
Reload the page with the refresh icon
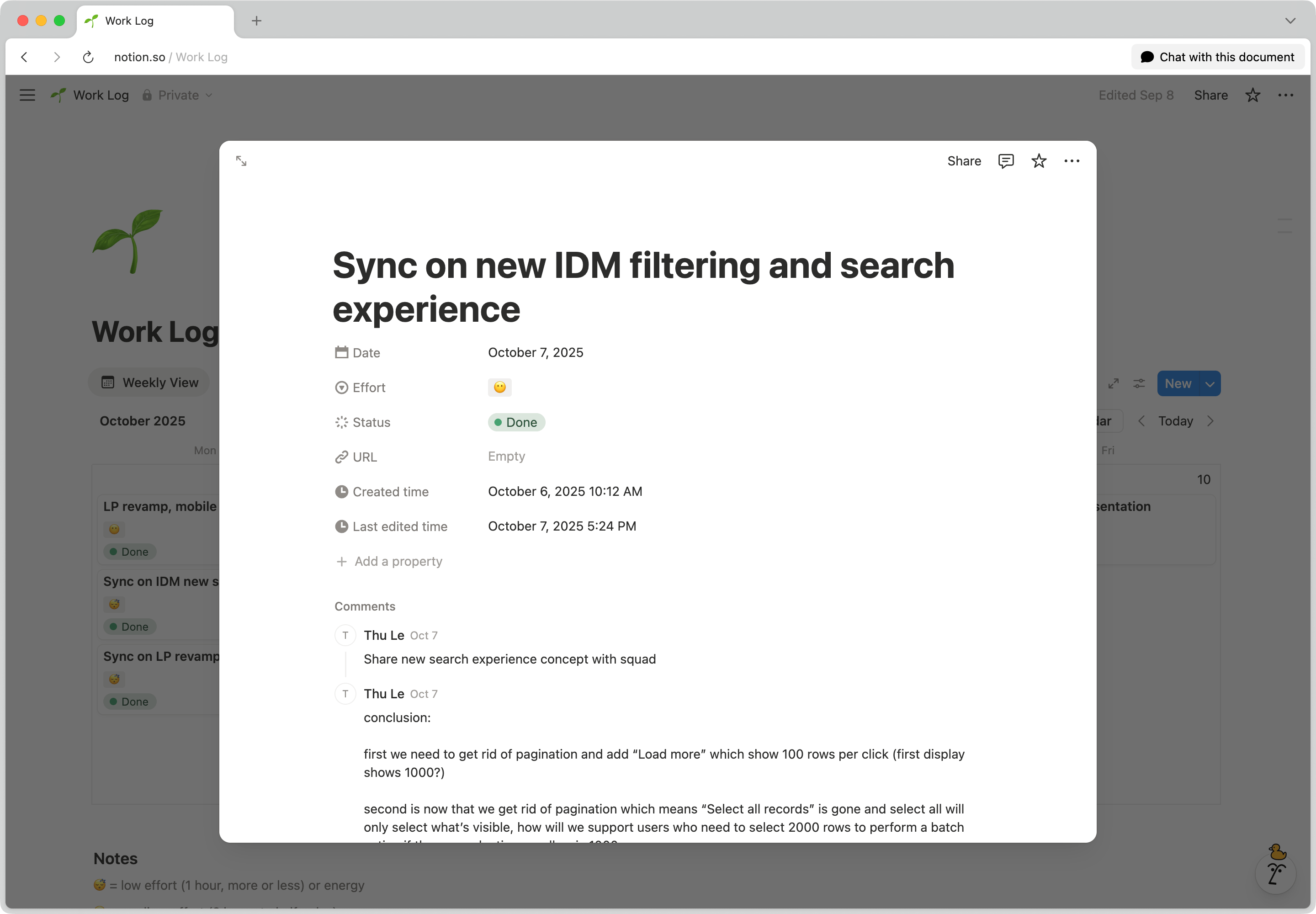(88, 57)
